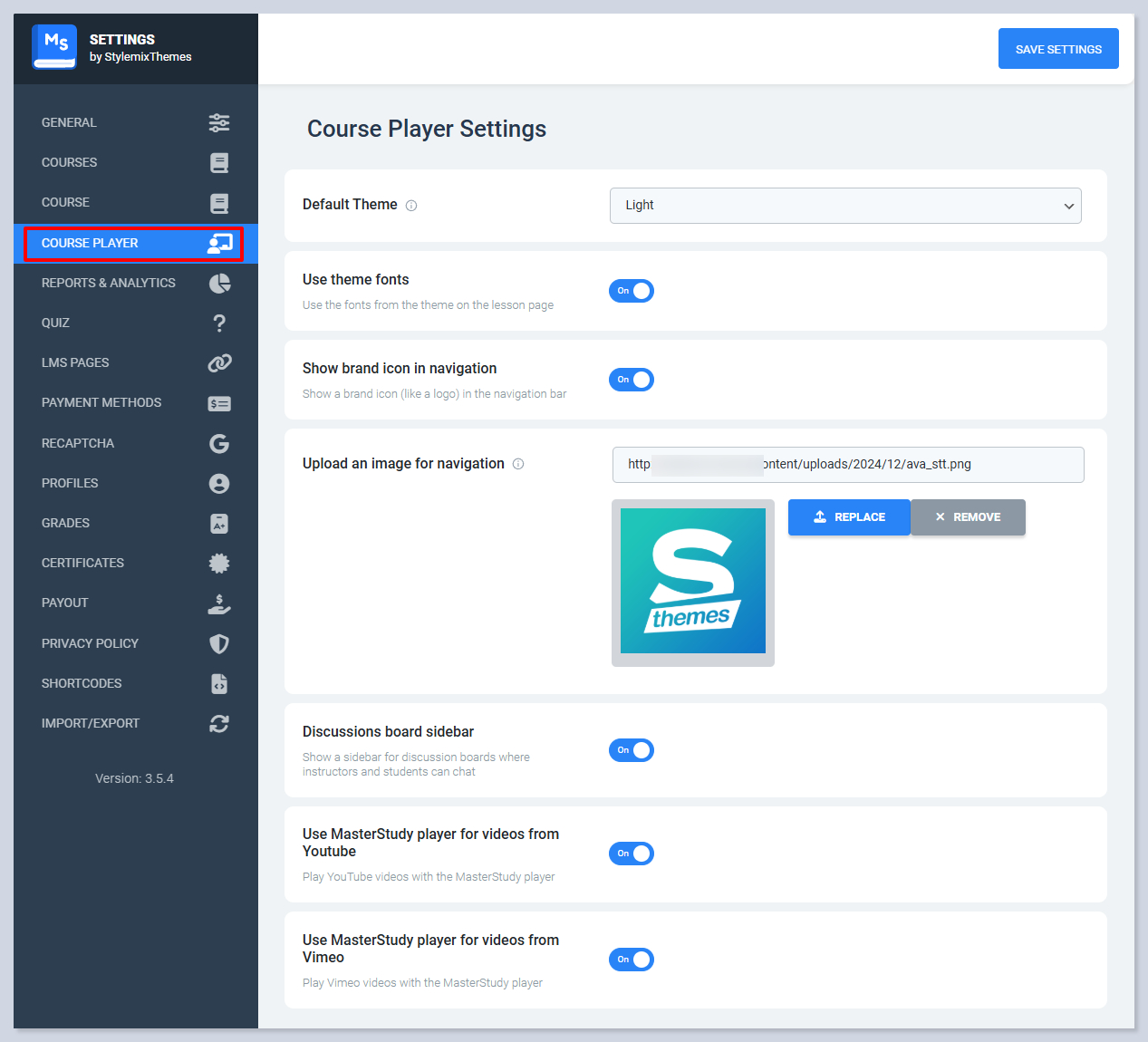Click the Save Settings button

[x=1057, y=49]
